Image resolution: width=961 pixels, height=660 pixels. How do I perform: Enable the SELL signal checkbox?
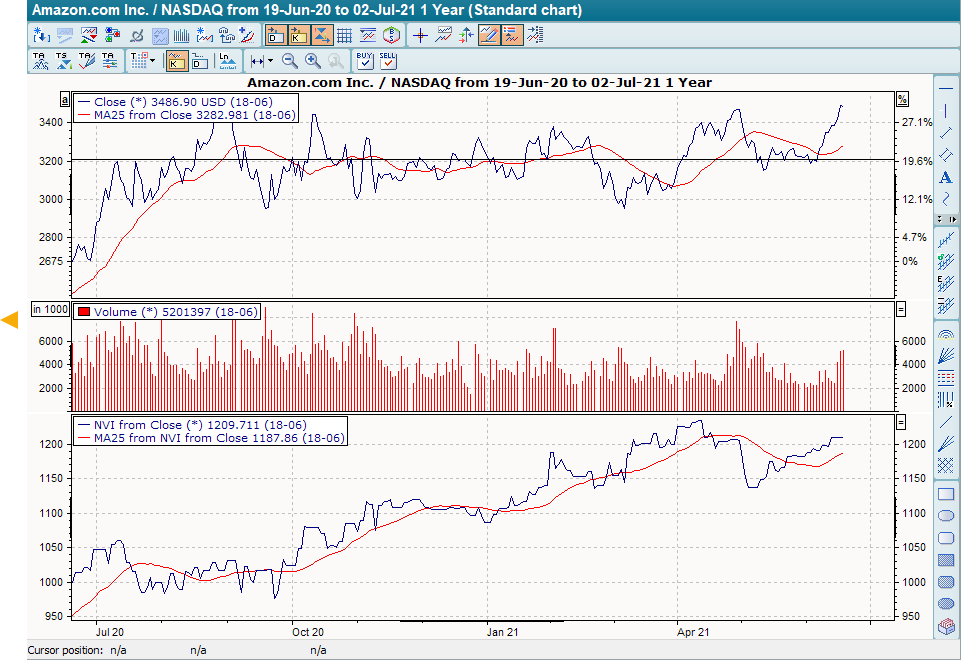[387, 61]
